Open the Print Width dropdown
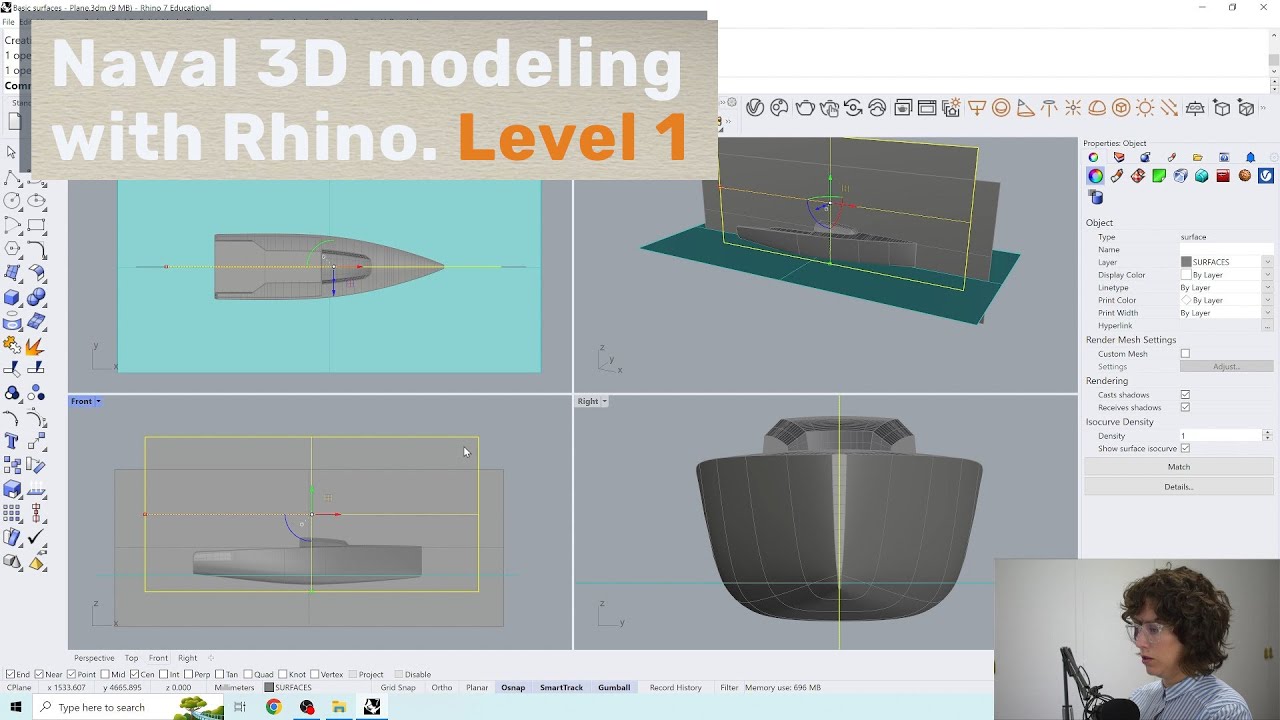Image resolution: width=1280 pixels, height=720 pixels. [x=1267, y=313]
